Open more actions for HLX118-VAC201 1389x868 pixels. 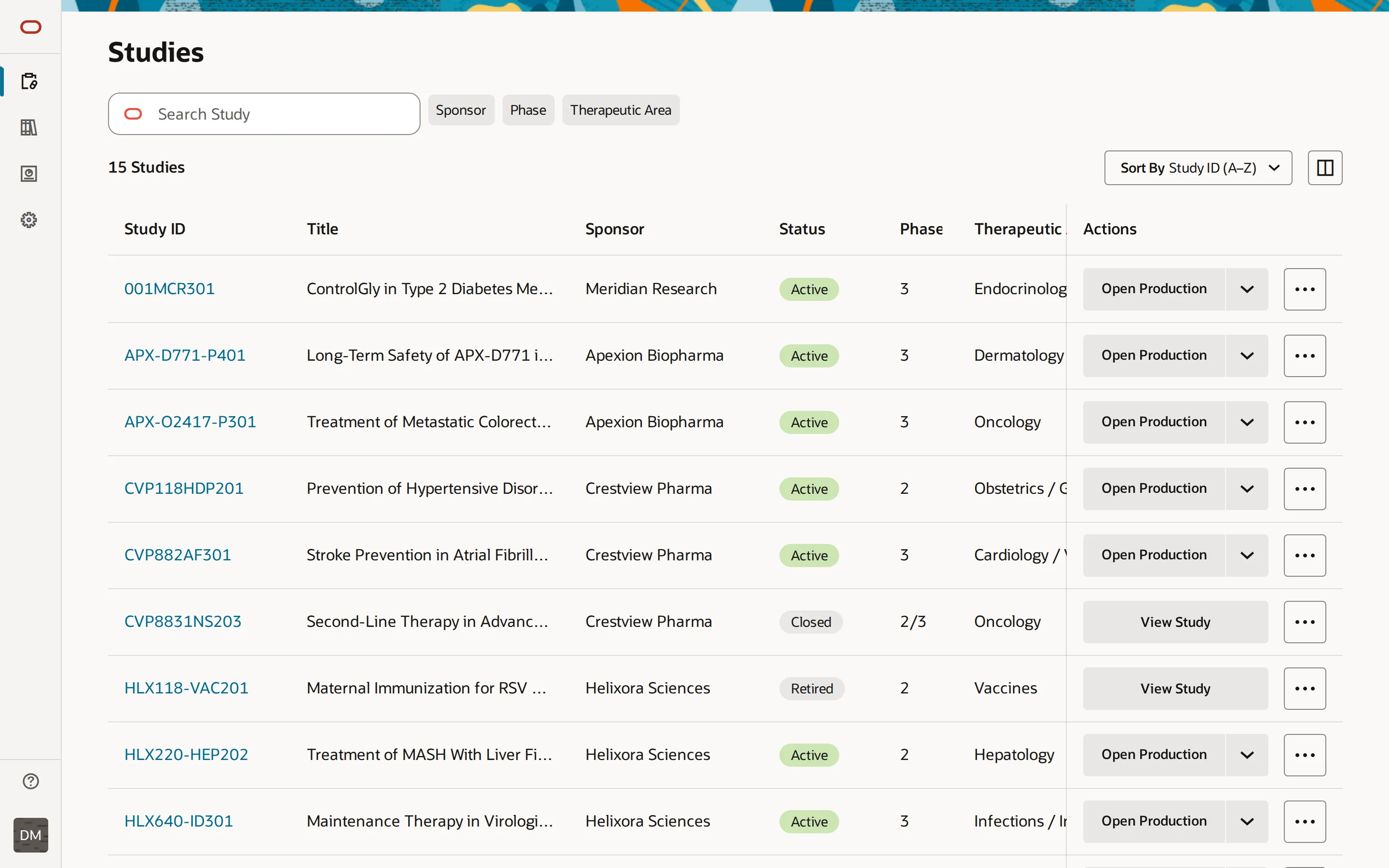[x=1305, y=689]
